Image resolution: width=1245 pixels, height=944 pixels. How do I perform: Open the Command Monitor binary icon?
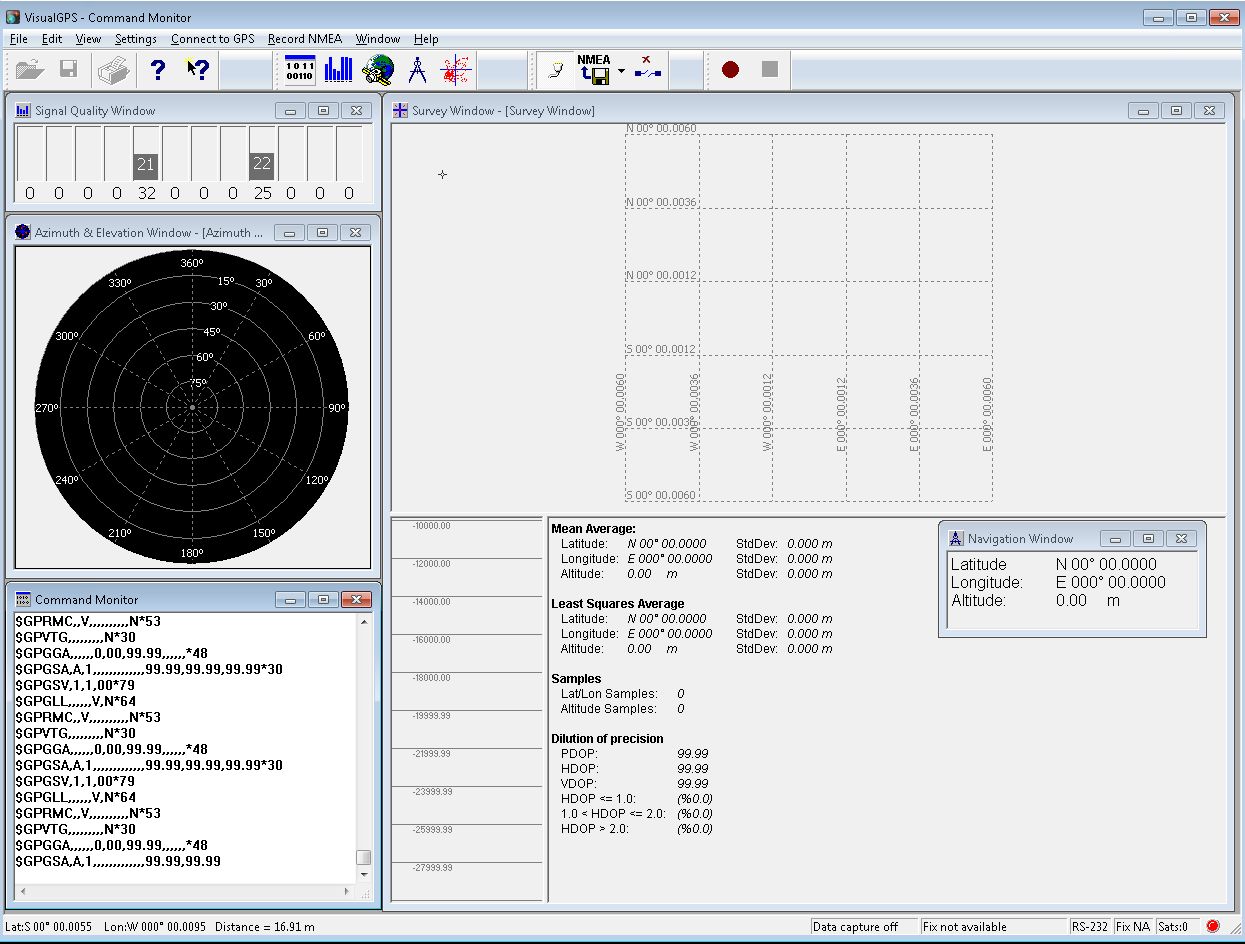300,70
